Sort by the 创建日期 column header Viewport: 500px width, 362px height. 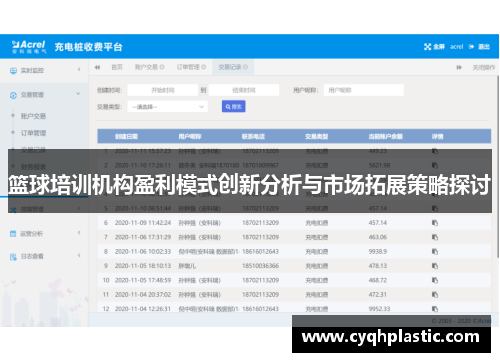126,136
